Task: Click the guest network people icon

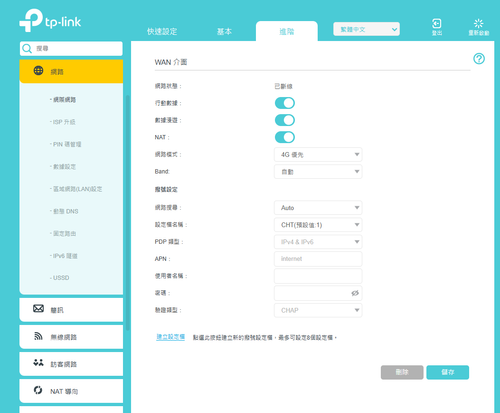Action: click(38, 363)
